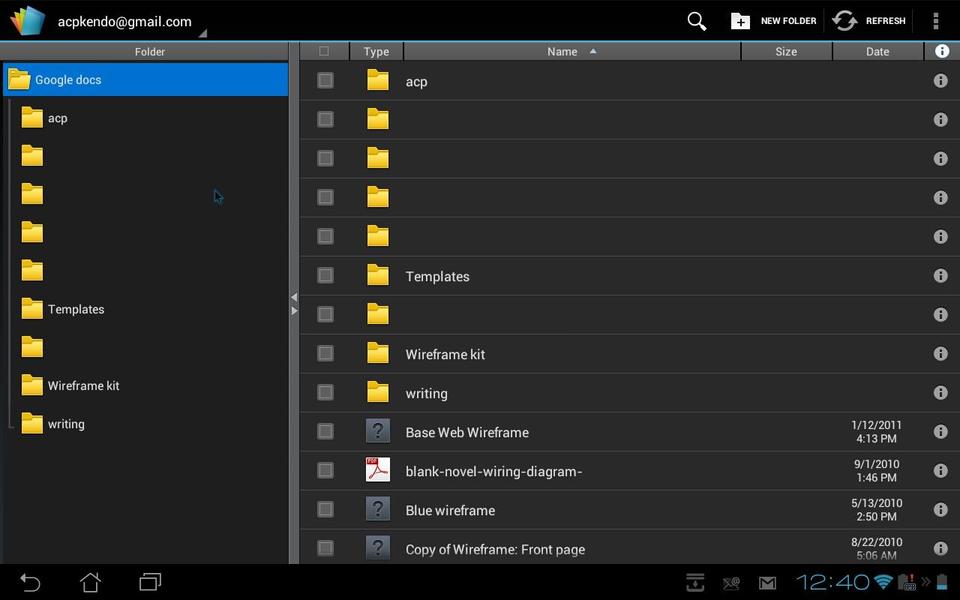The height and width of the screenshot is (600, 960).
Task: Open the three-dot overflow menu
Action: (935, 21)
